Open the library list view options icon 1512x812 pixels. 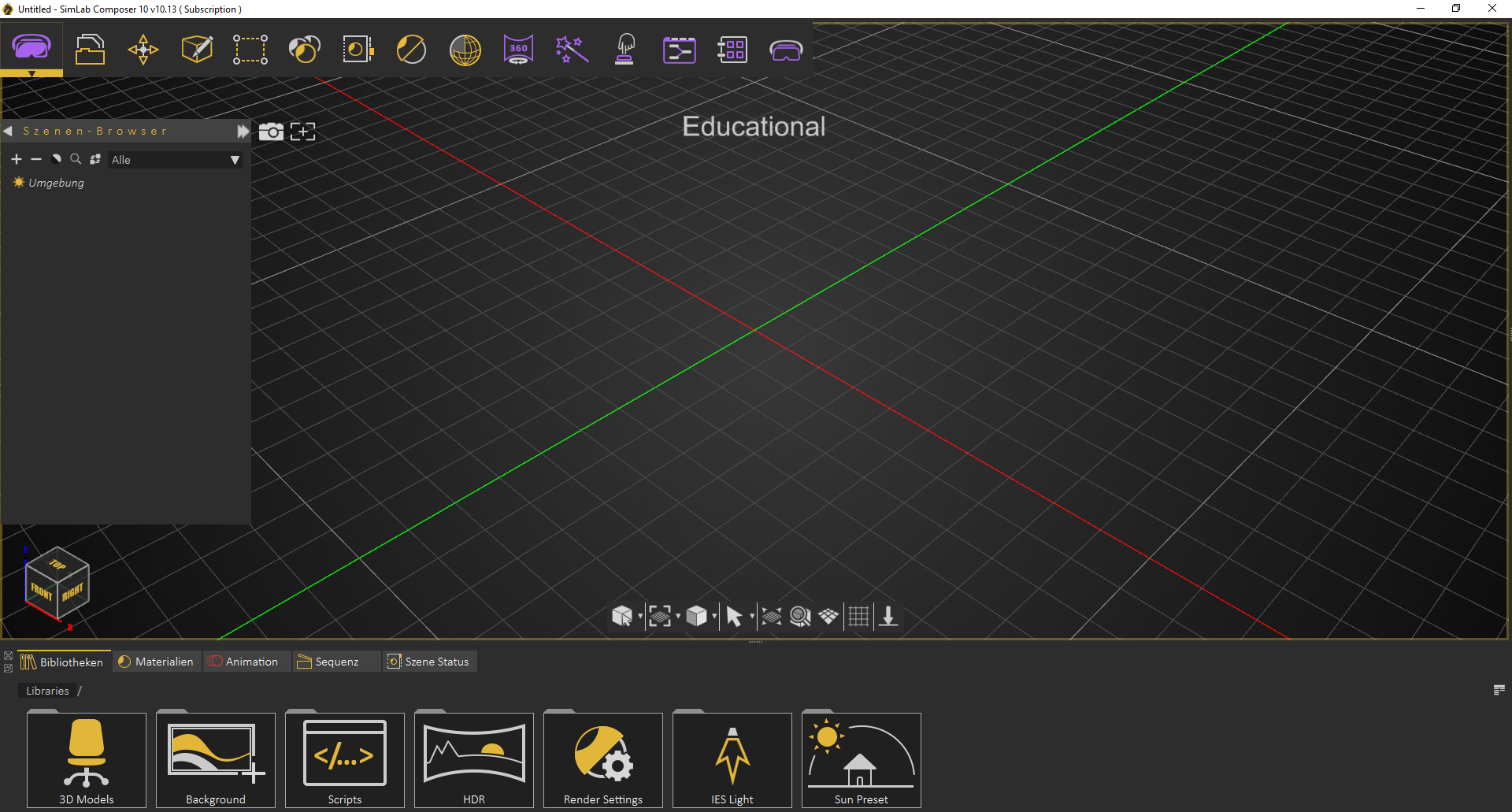pyautogui.click(x=1499, y=690)
